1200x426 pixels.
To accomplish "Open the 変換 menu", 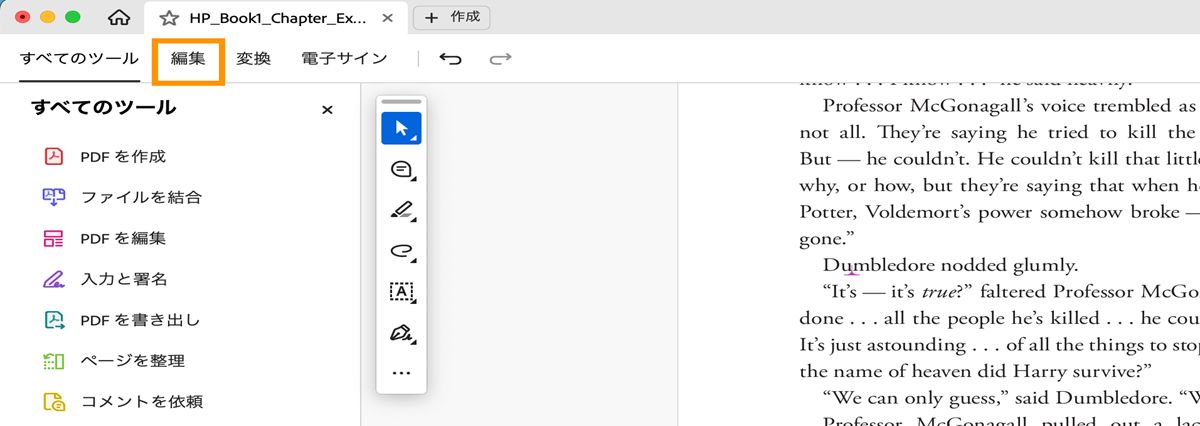I will [x=253, y=59].
